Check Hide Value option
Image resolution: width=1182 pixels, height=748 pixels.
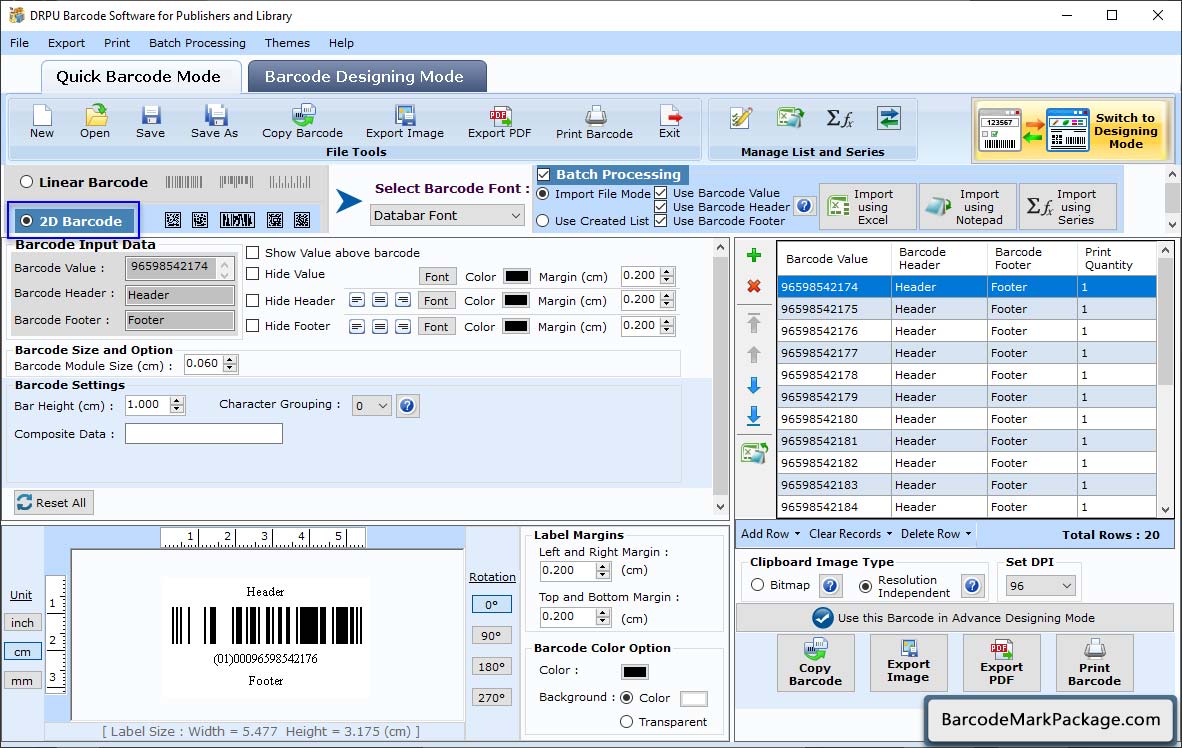[253, 274]
